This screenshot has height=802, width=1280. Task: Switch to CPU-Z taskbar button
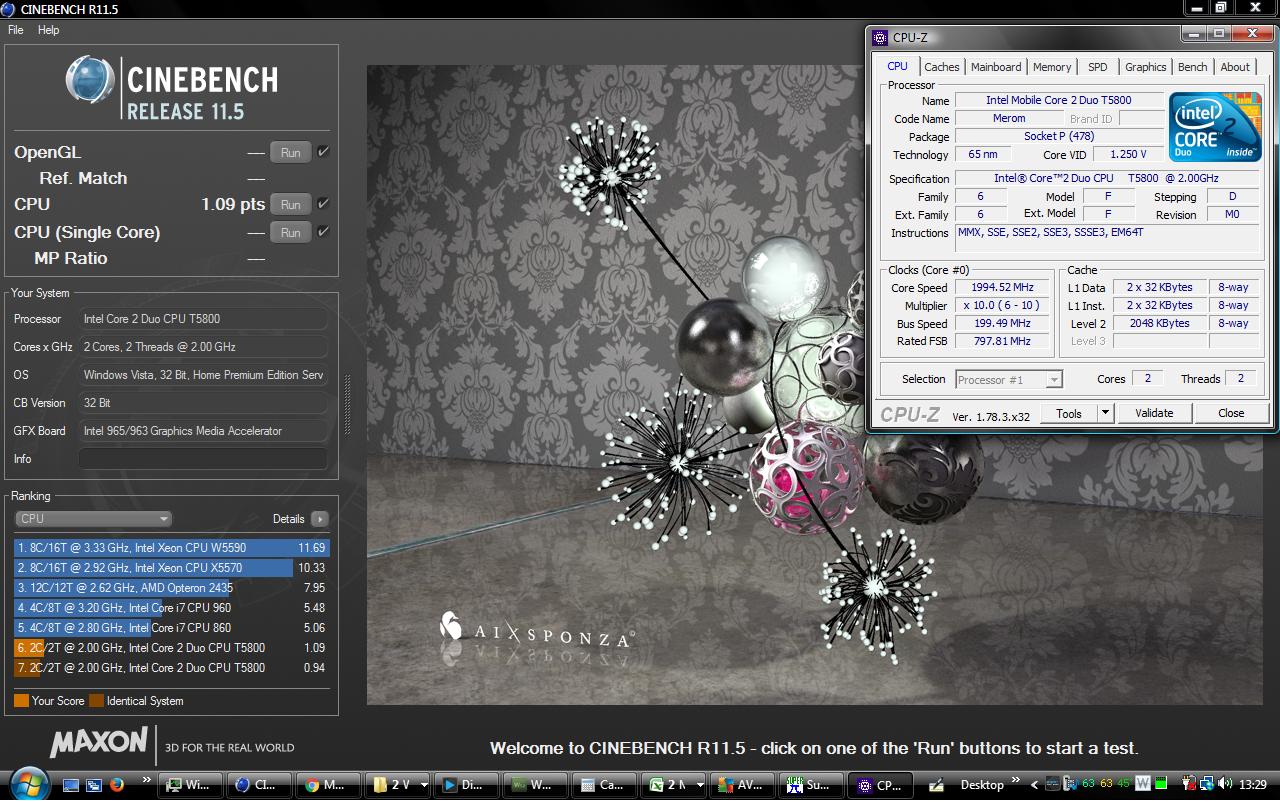click(878, 785)
